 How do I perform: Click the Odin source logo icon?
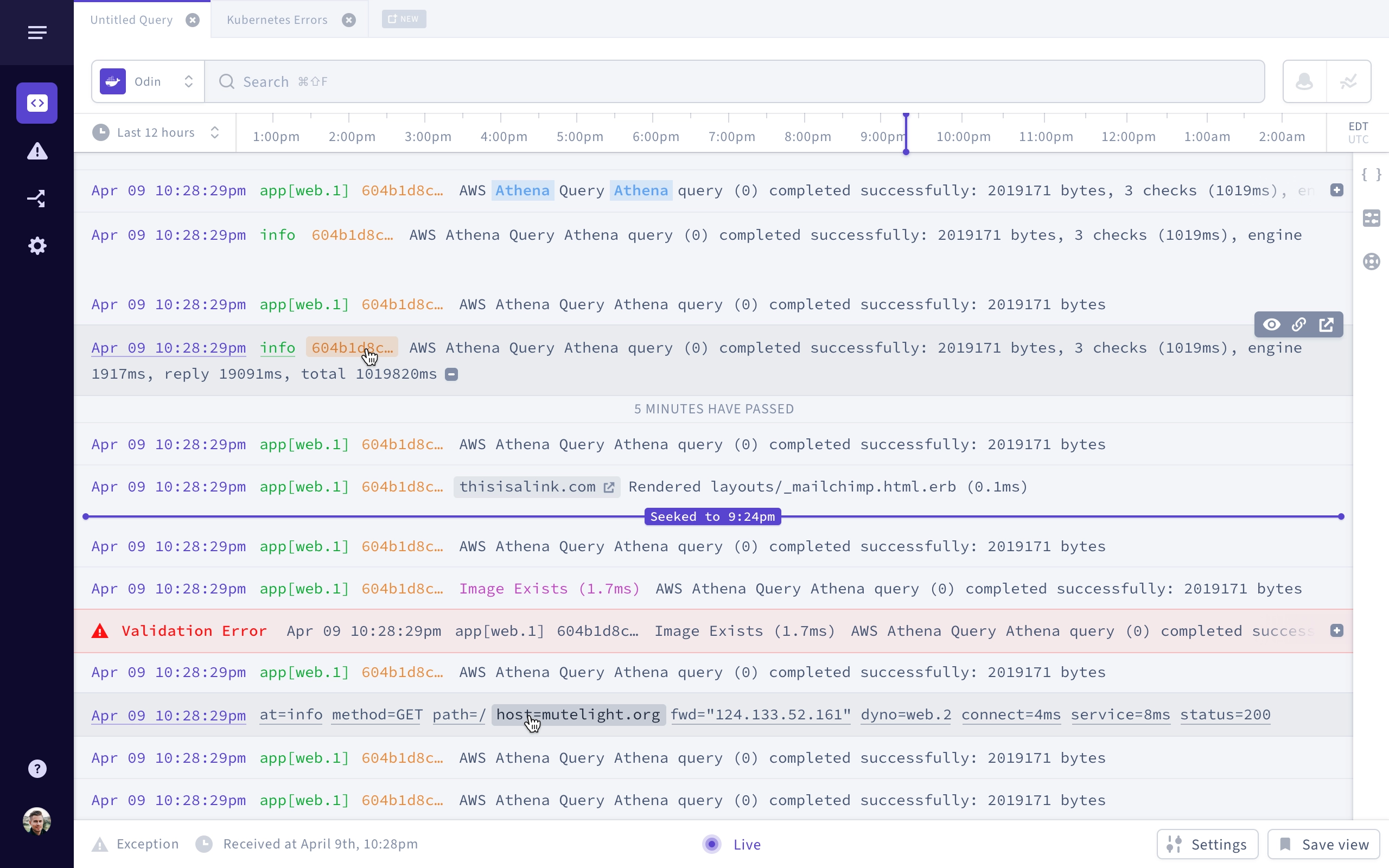(113, 81)
